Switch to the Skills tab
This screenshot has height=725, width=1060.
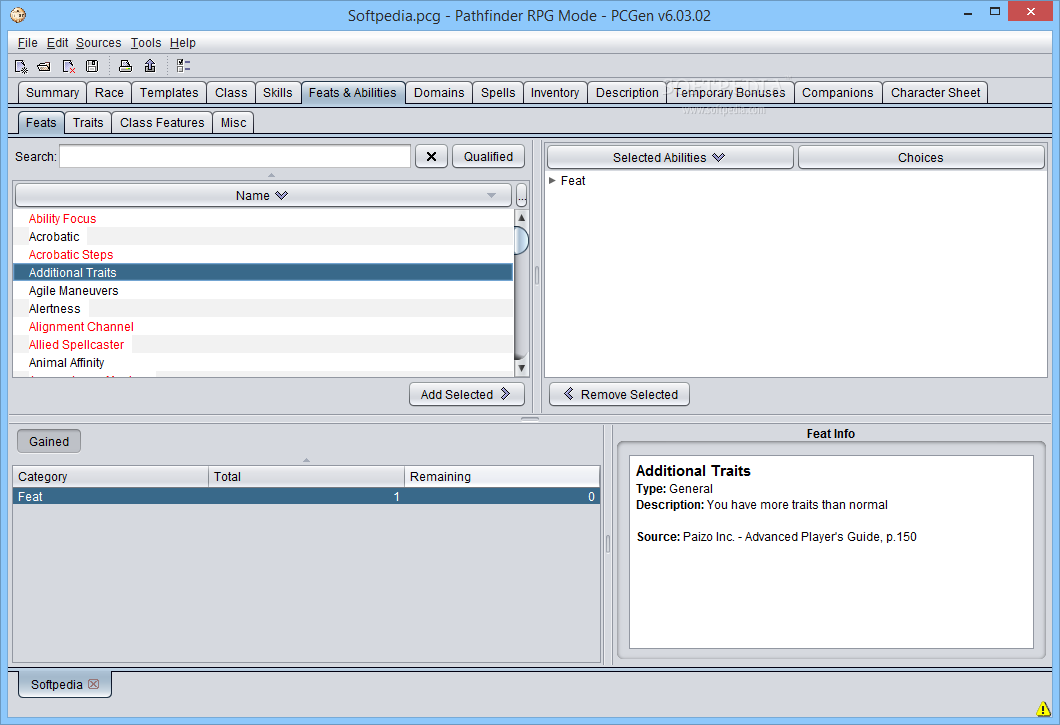pyautogui.click(x=278, y=93)
